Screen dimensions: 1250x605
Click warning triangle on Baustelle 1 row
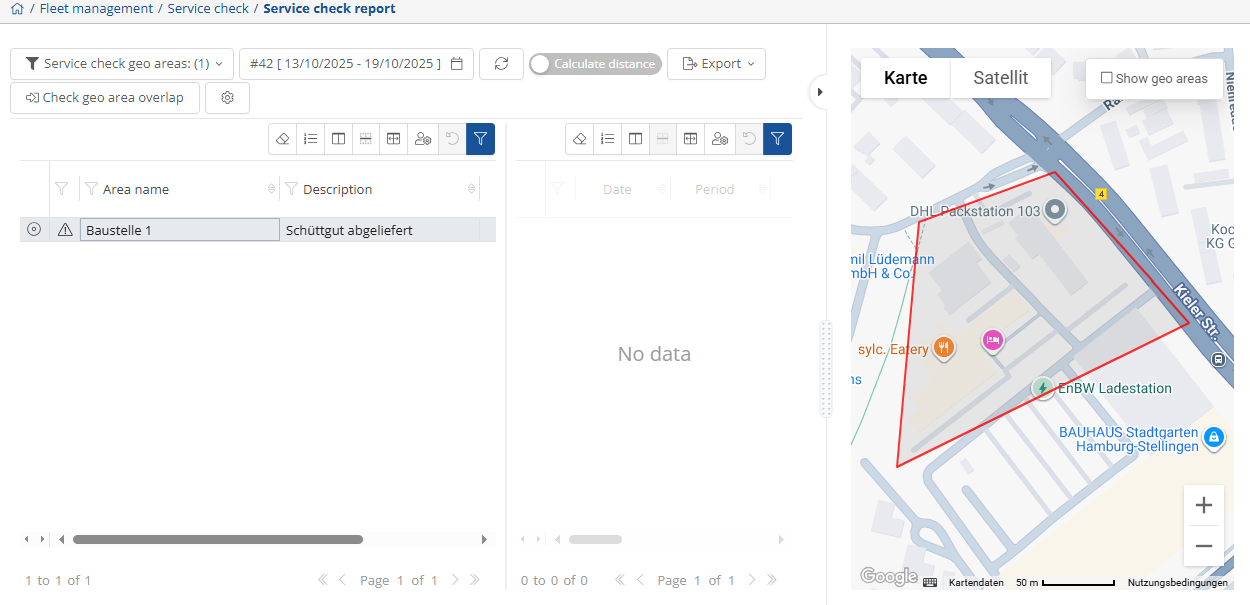[65, 230]
